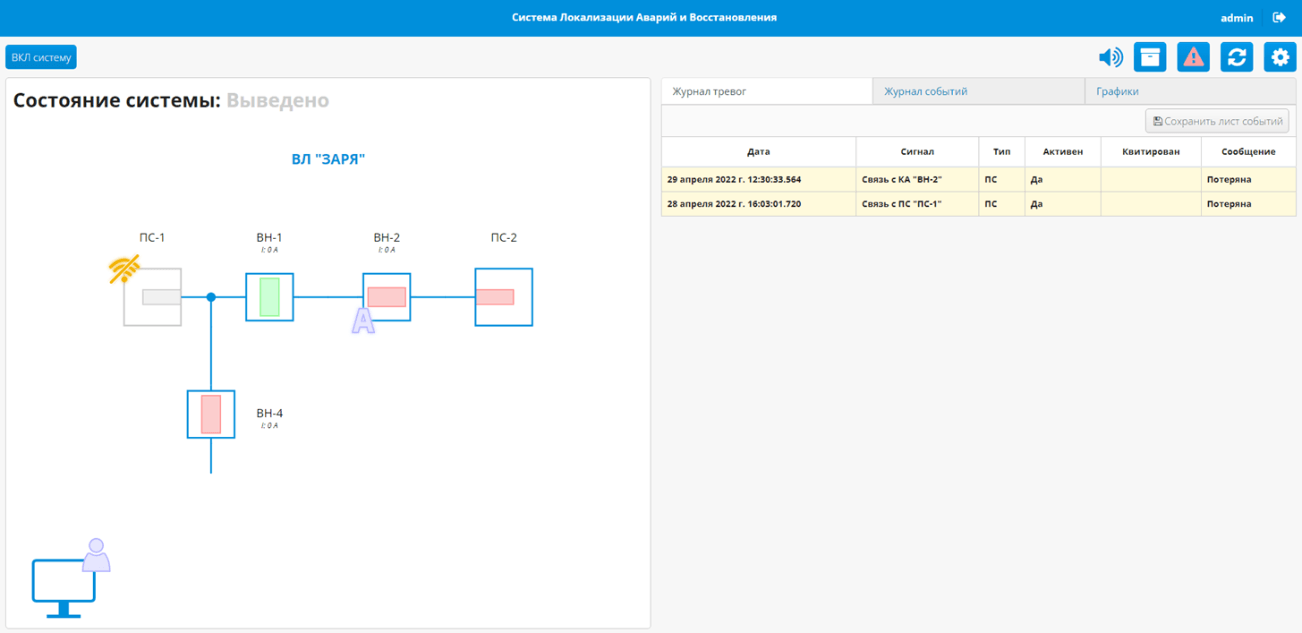Select the alarm row for Связь с КА "ВН-2"

[979, 179]
